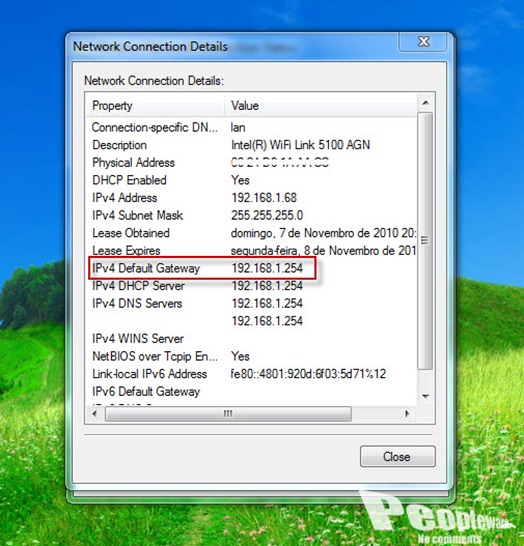Select the Lease Obtained row
This screenshot has height=546, width=524.
coord(251,233)
